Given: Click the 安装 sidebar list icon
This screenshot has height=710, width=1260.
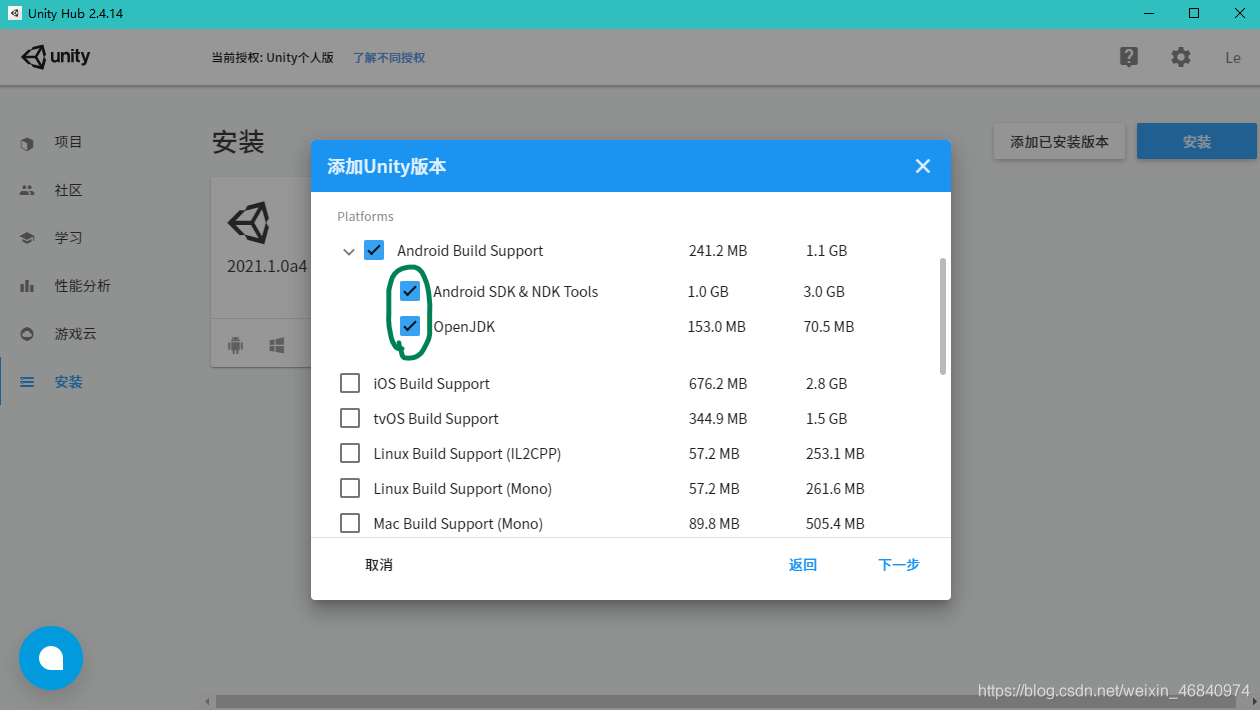Looking at the screenshot, I should tap(27, 382).
